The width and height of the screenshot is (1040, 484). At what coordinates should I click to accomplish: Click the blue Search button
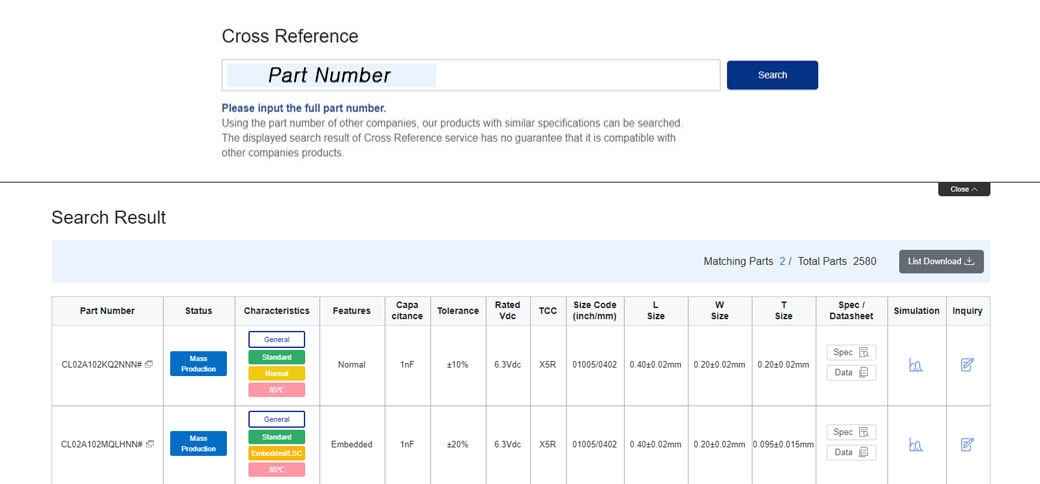(x=772, y=75)
